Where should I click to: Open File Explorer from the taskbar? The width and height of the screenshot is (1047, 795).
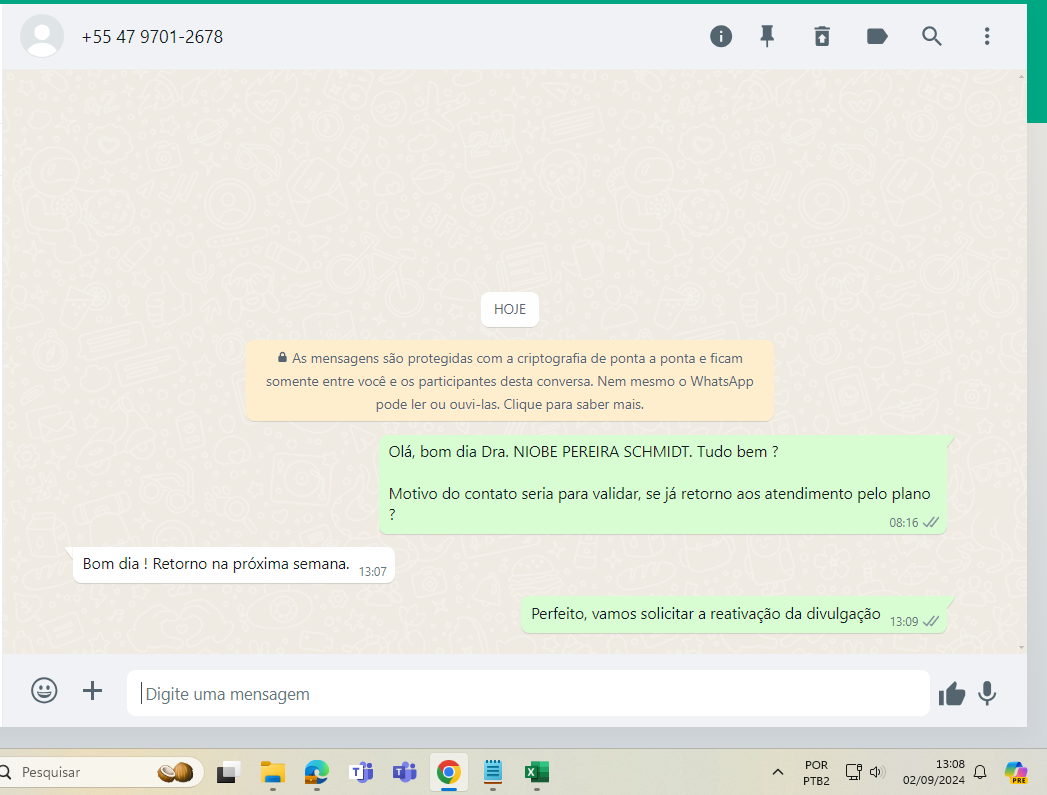tap(272, 772)
